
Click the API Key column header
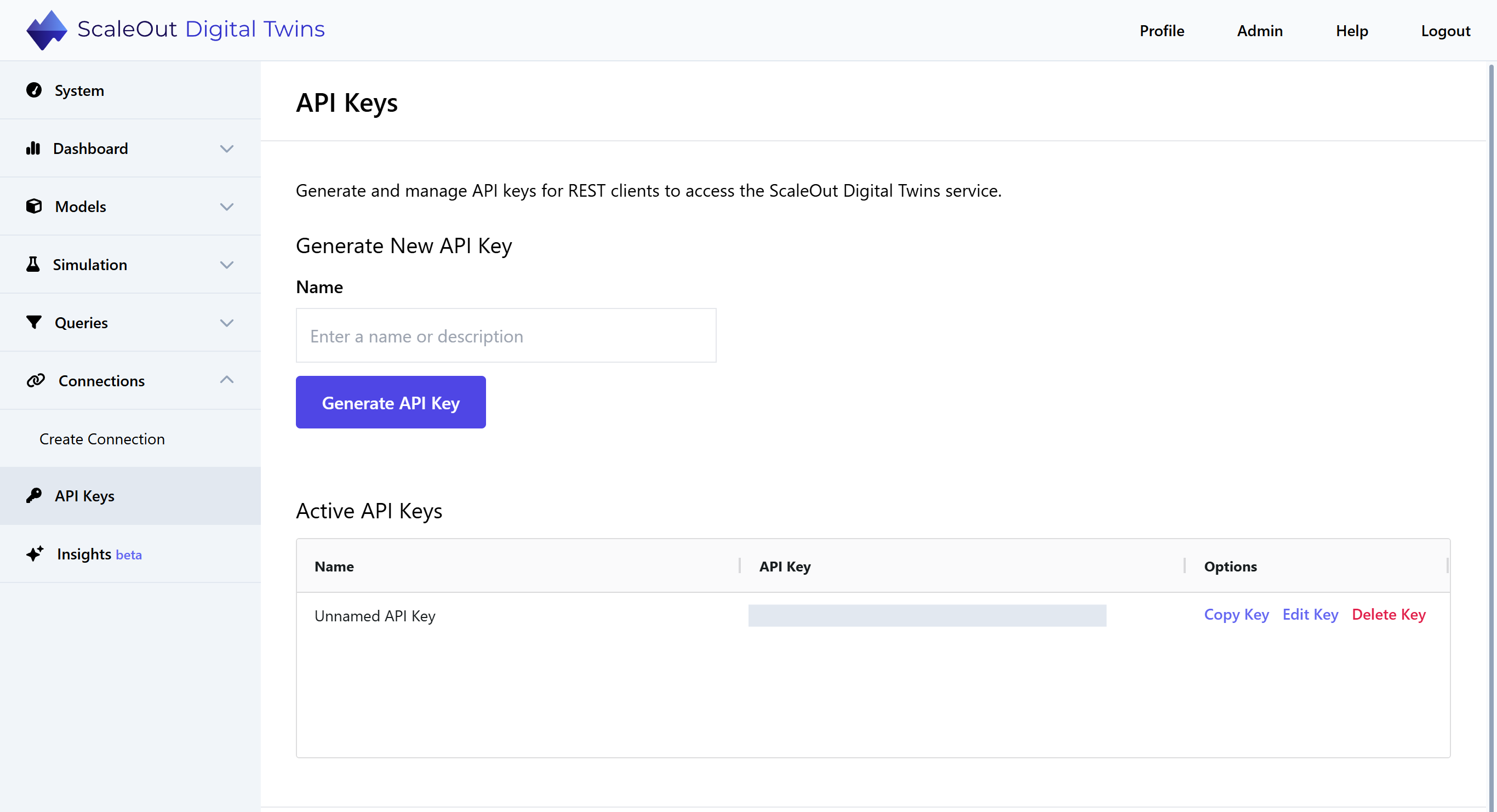point(785,566)
